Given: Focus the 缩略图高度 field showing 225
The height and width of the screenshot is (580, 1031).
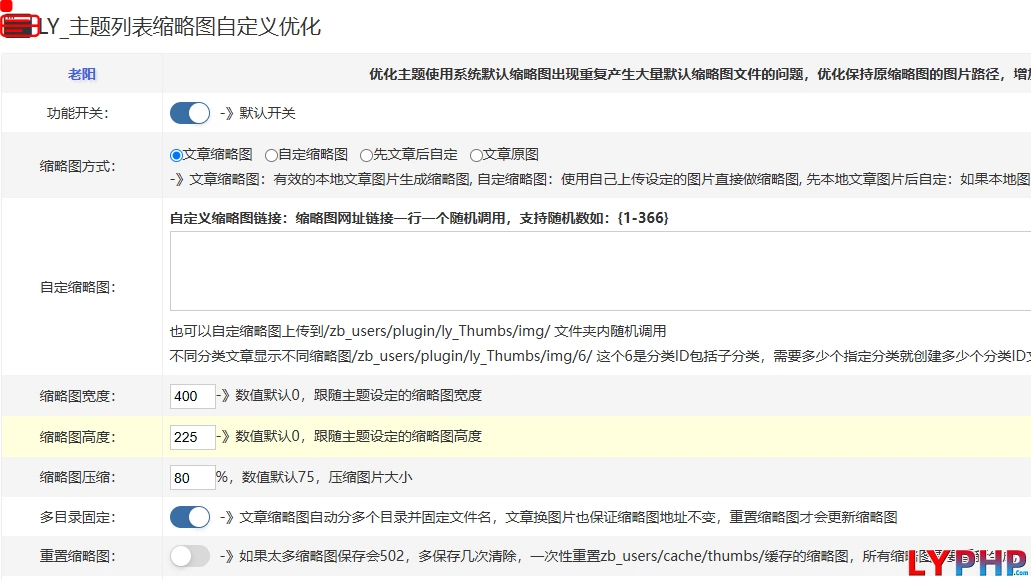Looking at the screenshot, I should (192, 437).
